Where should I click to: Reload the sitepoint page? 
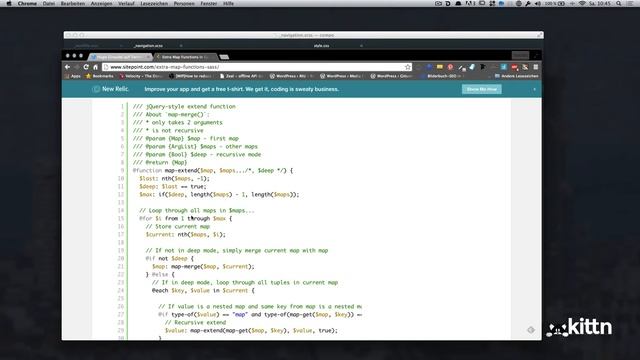click(86, 67)
